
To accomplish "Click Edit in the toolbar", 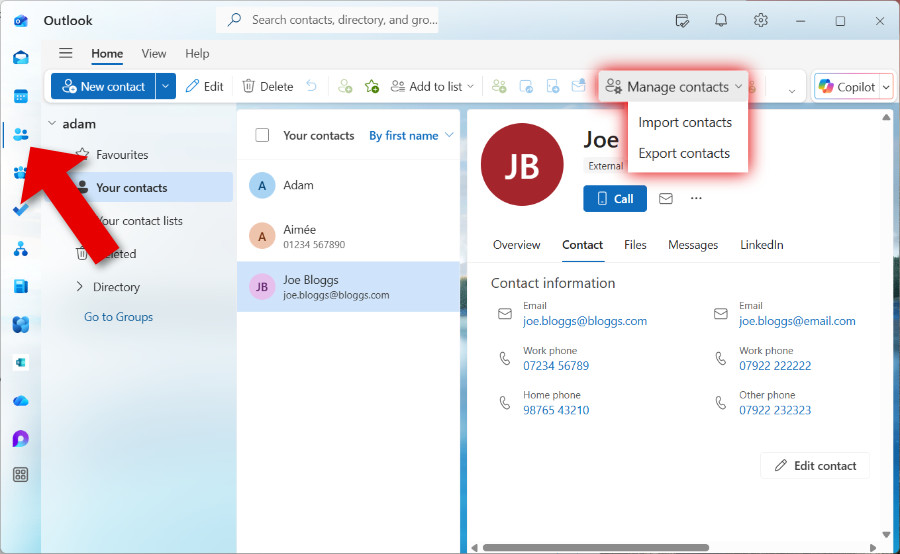I will coord(205,86).
